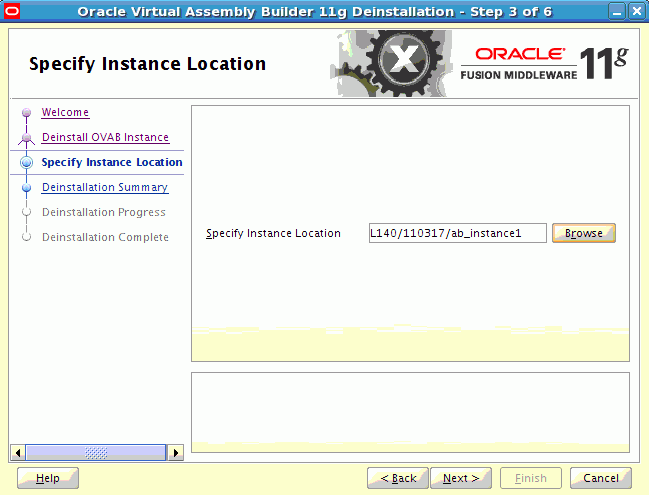Proceed with the Next button

pyautogui.click(x=461, y=478)
